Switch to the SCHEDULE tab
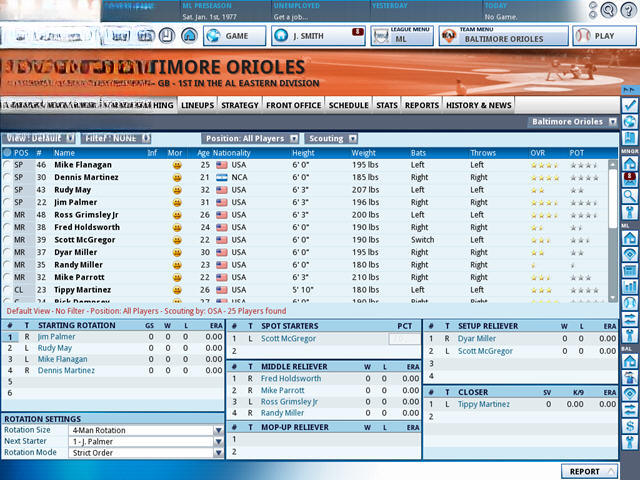 point(349,105)
